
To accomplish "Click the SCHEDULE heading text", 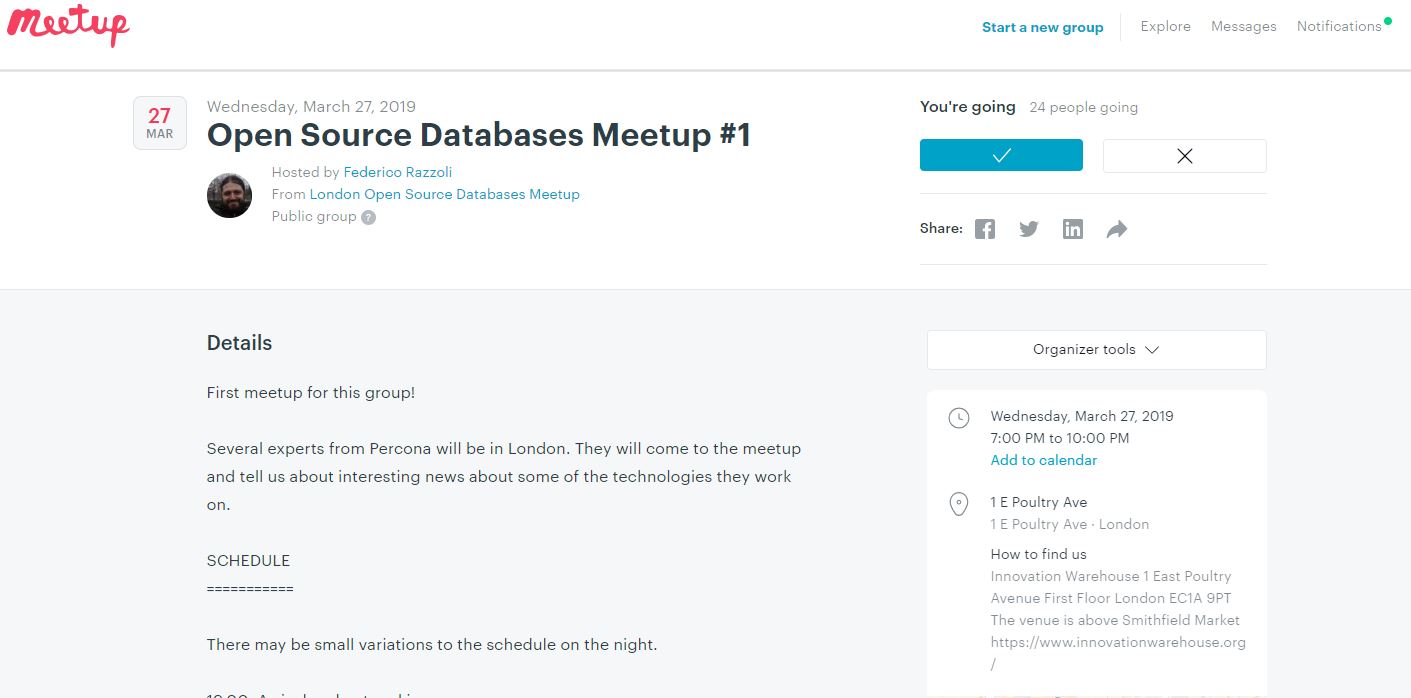I will pos(248,560).
